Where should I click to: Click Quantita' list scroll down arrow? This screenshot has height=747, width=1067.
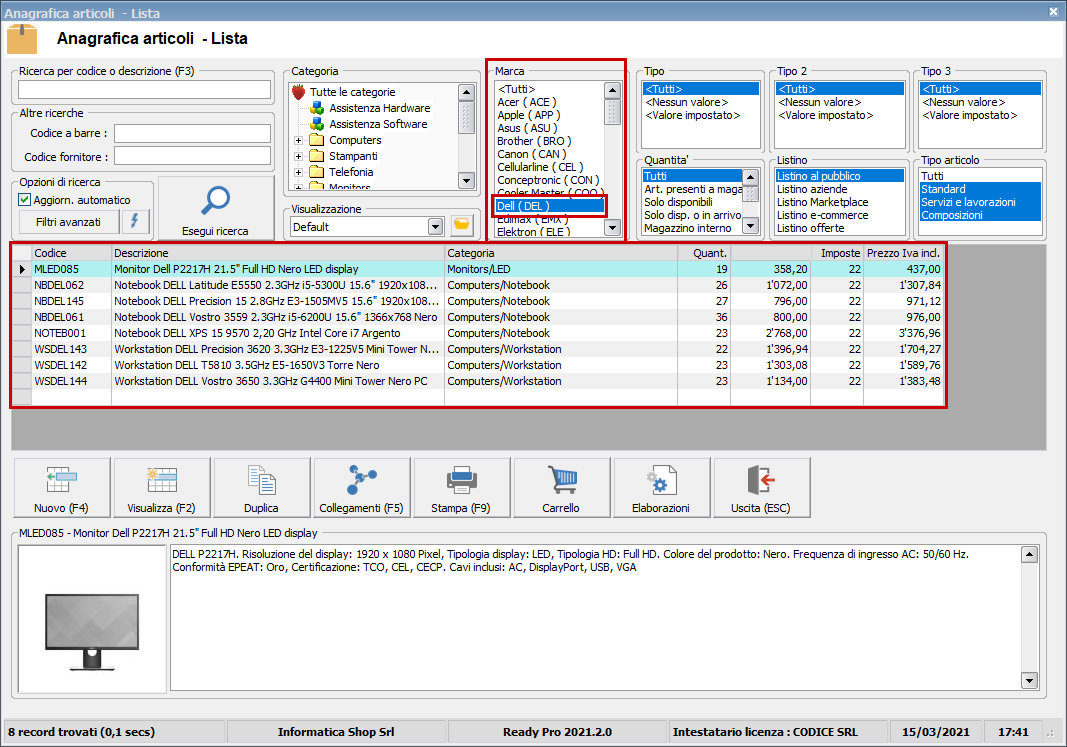pyautogui.click(x=750, y=225)
